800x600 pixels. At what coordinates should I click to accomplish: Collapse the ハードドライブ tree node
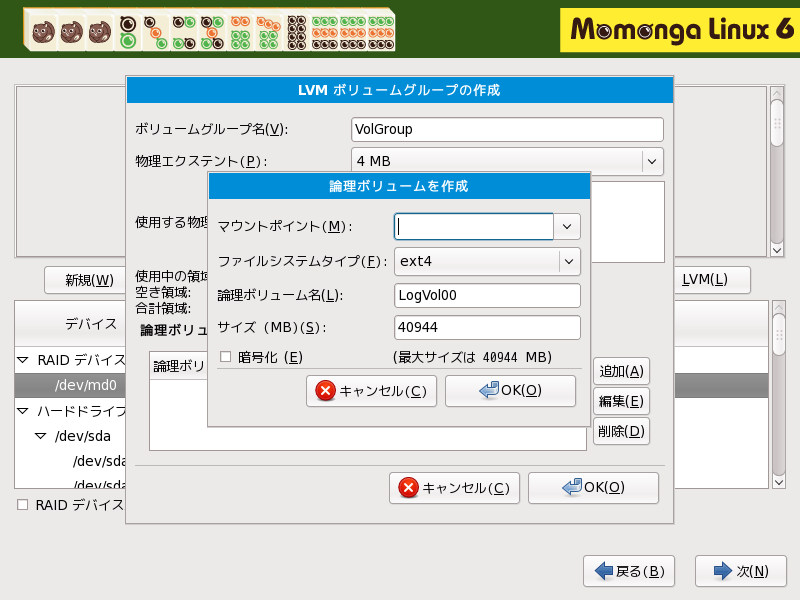[x=23, y=411]
